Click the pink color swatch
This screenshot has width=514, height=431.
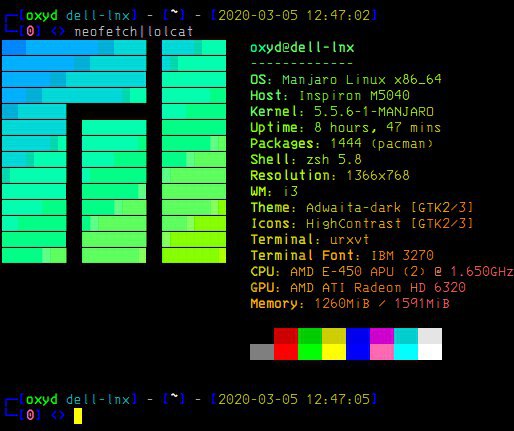click(x=382, y=352)
